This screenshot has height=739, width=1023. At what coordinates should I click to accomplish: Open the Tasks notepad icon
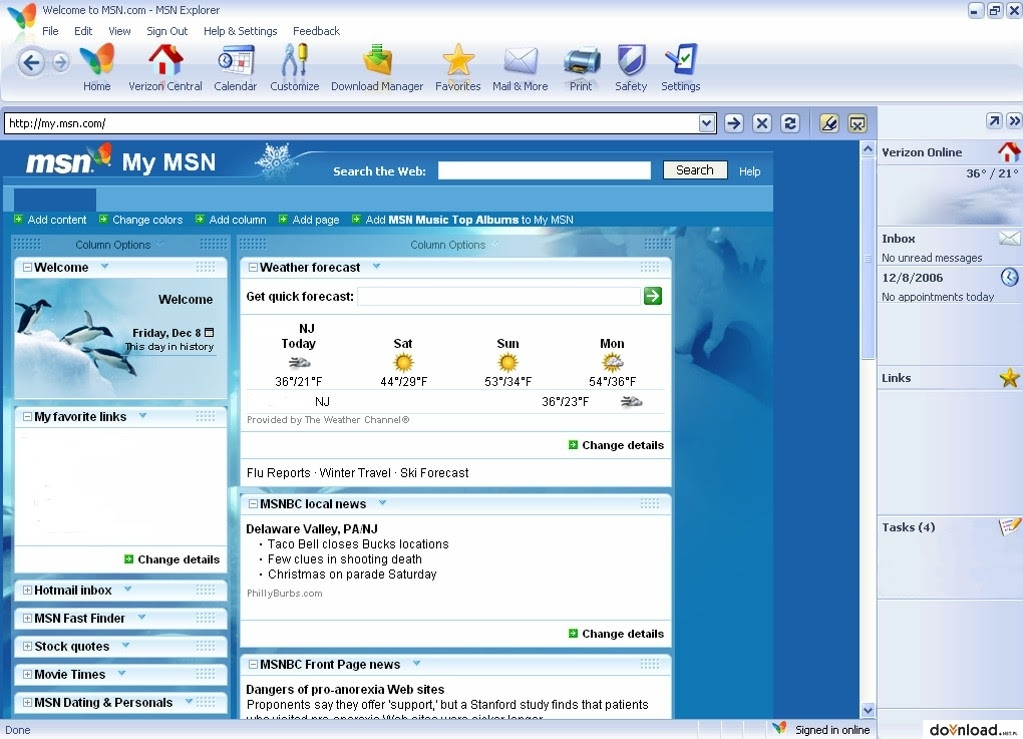click(x=1009, y=526)
